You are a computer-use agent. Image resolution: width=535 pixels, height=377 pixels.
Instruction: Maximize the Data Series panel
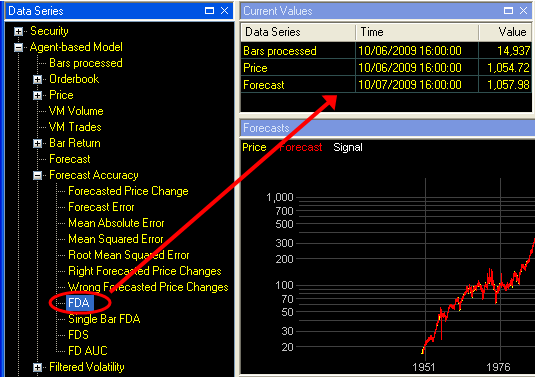pyautogui.click(x=209, y=11)
